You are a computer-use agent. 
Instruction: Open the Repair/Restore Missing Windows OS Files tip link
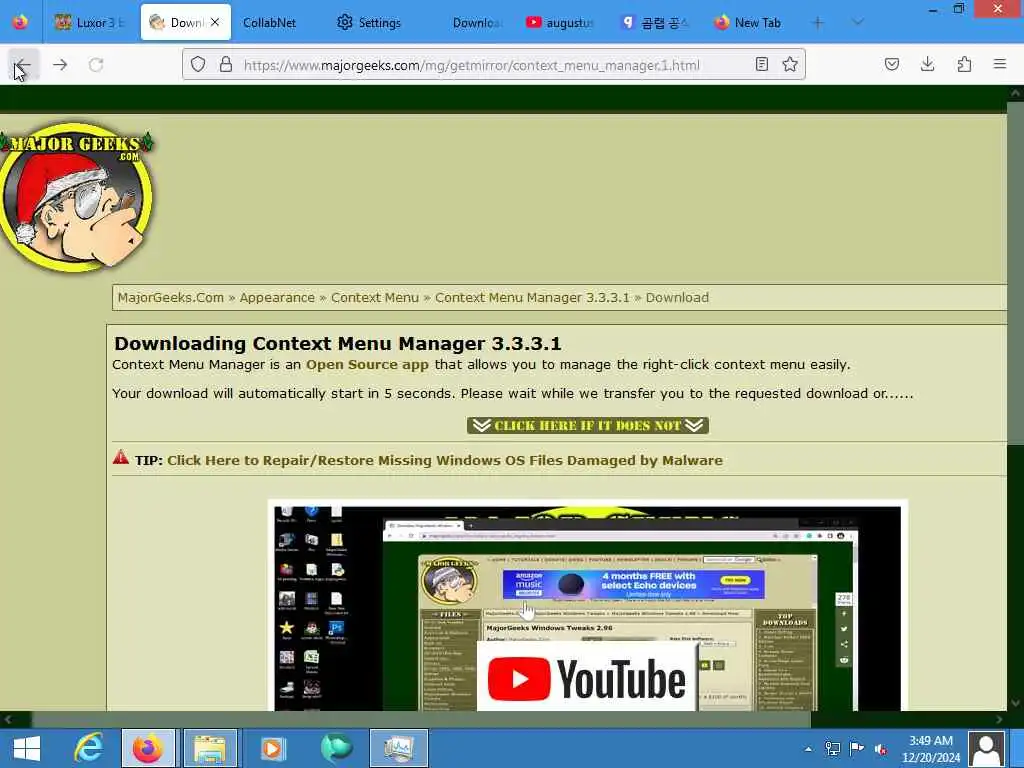[x=445, y=460]
